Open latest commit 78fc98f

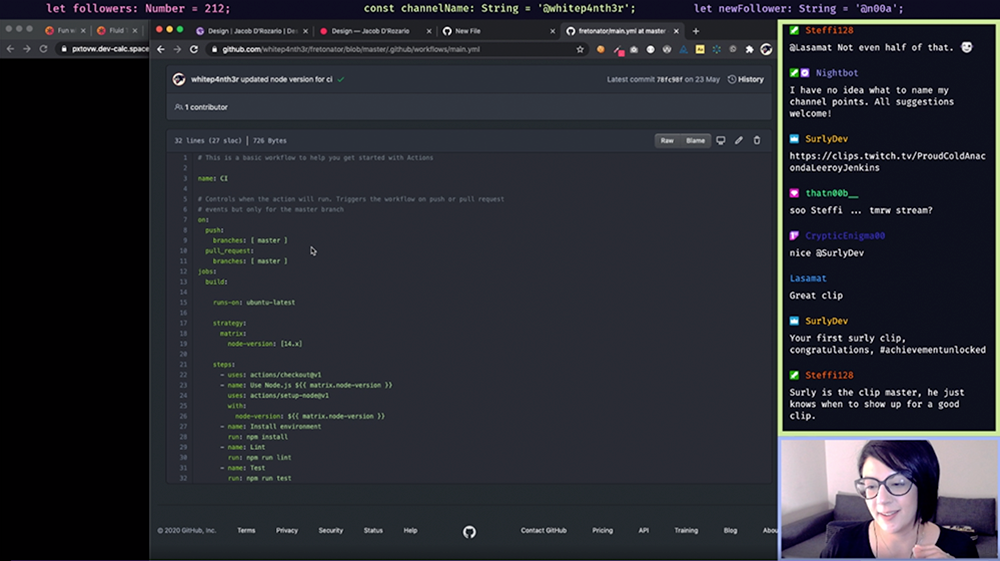(669, 80)
